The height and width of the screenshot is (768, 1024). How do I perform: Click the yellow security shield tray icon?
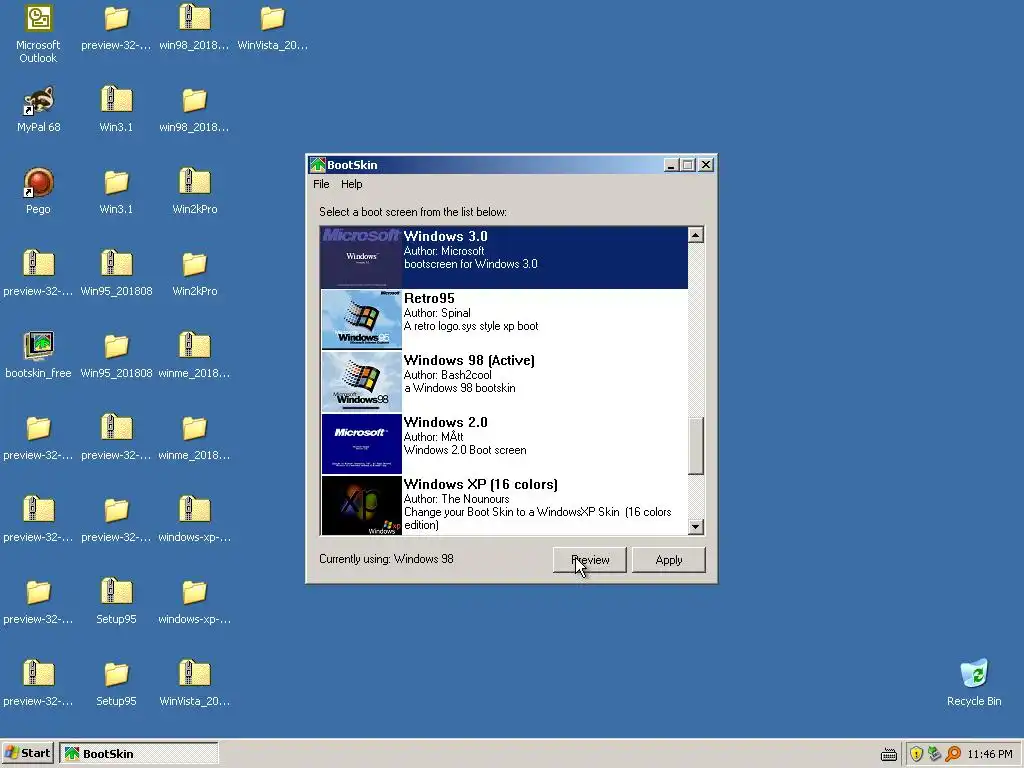[x=916, y=754]
